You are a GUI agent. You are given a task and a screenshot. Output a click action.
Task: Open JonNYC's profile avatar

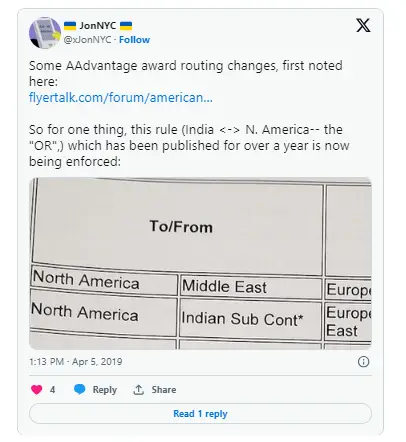[45, 33]
